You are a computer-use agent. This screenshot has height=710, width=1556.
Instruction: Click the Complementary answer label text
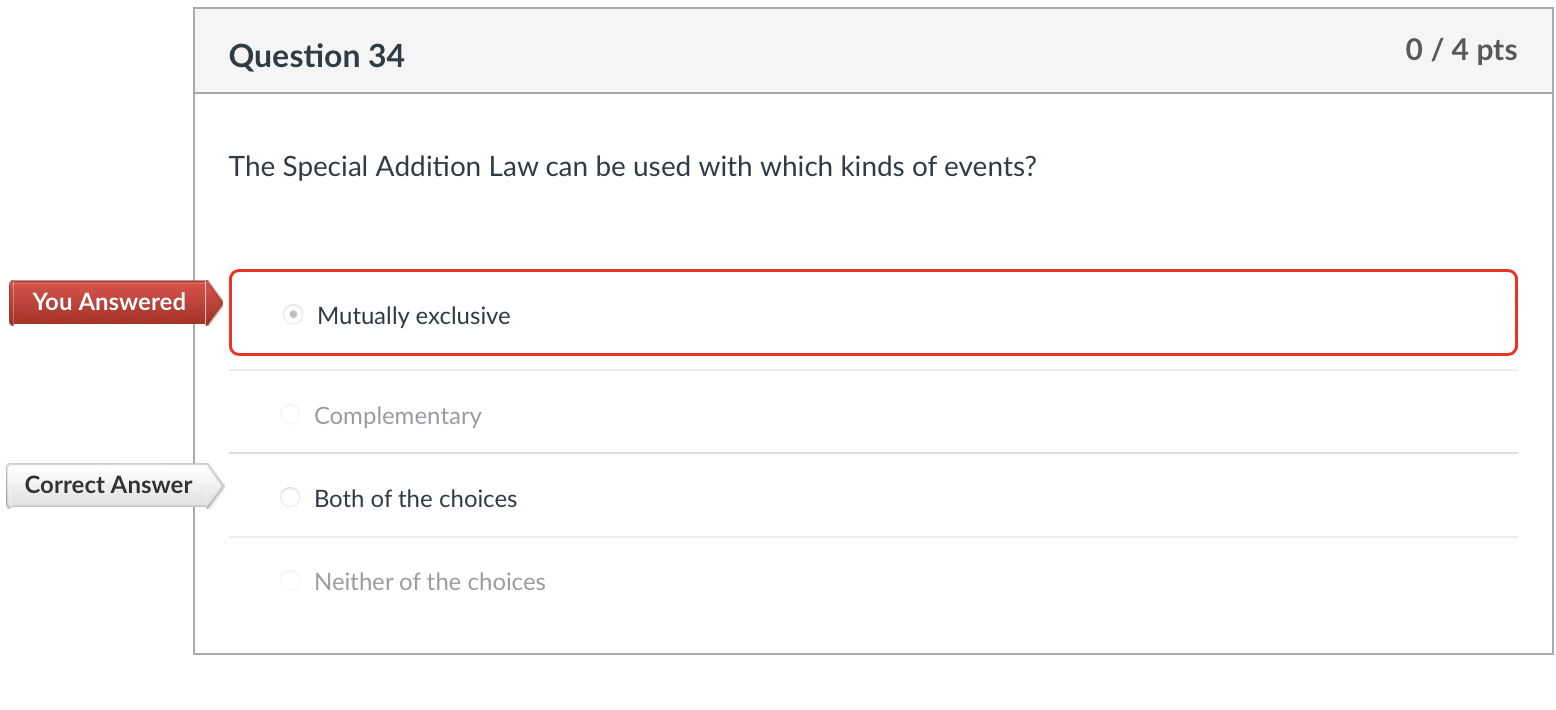tap(397, 415)
